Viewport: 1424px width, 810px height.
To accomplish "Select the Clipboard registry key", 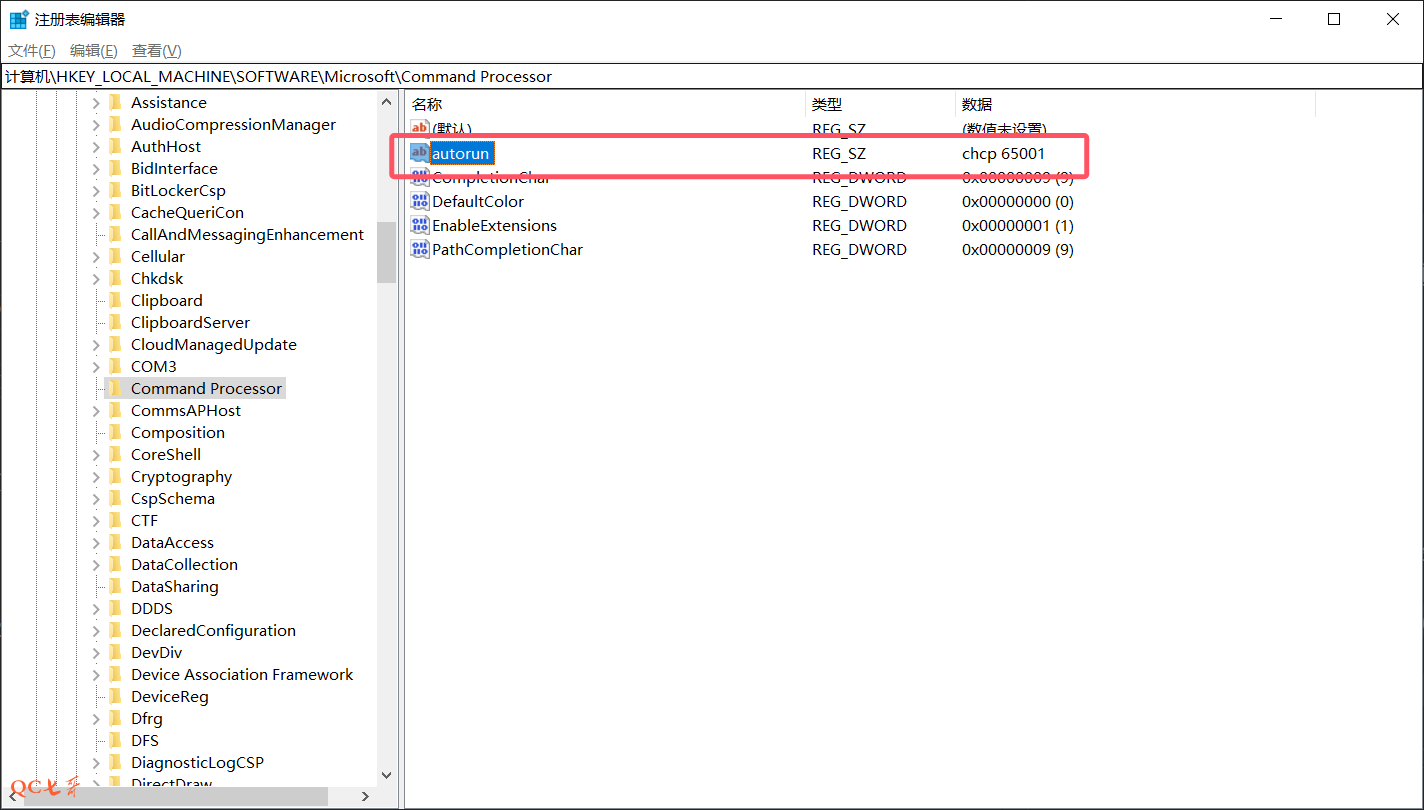I will 166,300.
